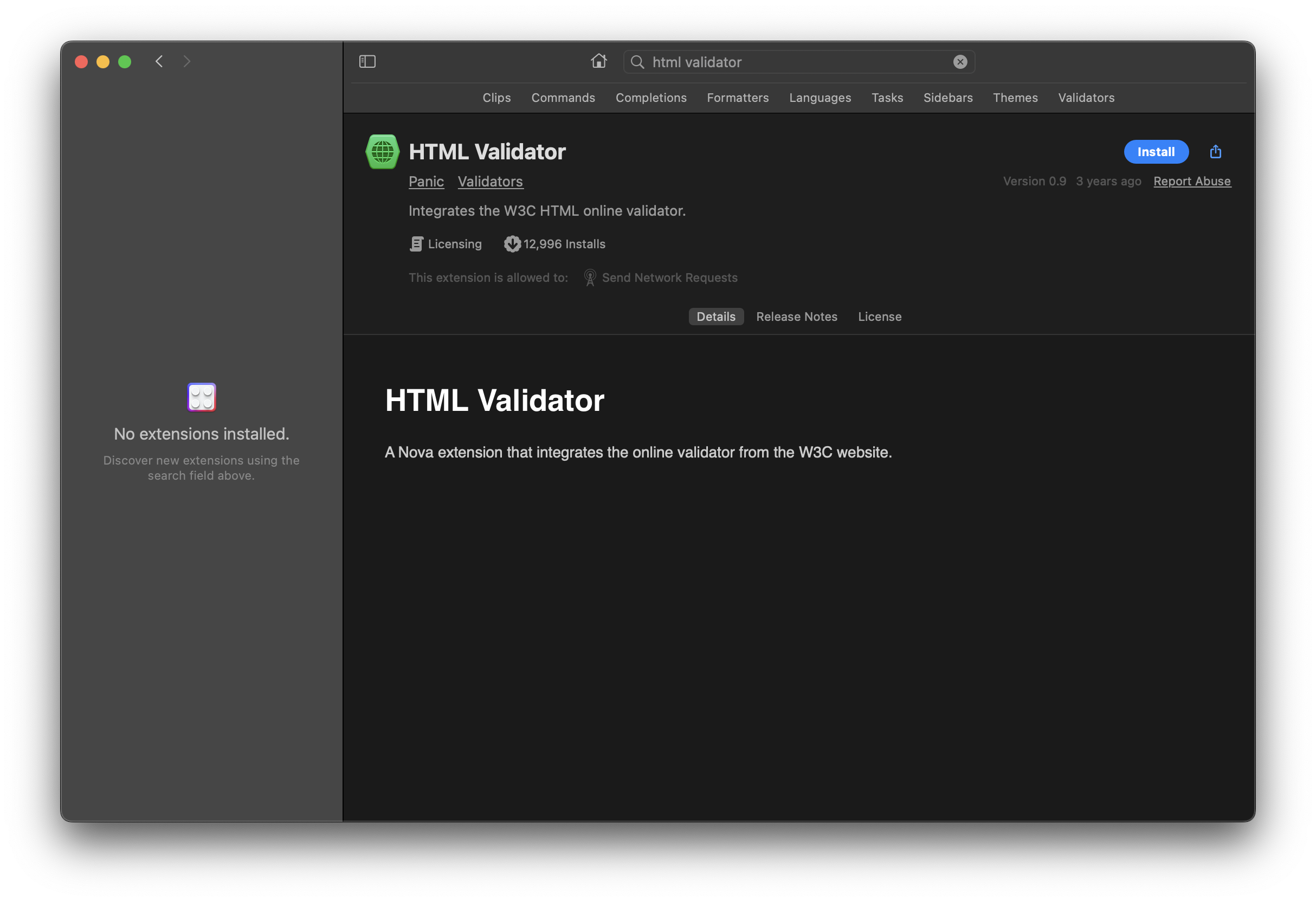Click the 'No extensions installed.' message
The image size is (1316, 902).
pyautogui.click(x=202, y=434)
